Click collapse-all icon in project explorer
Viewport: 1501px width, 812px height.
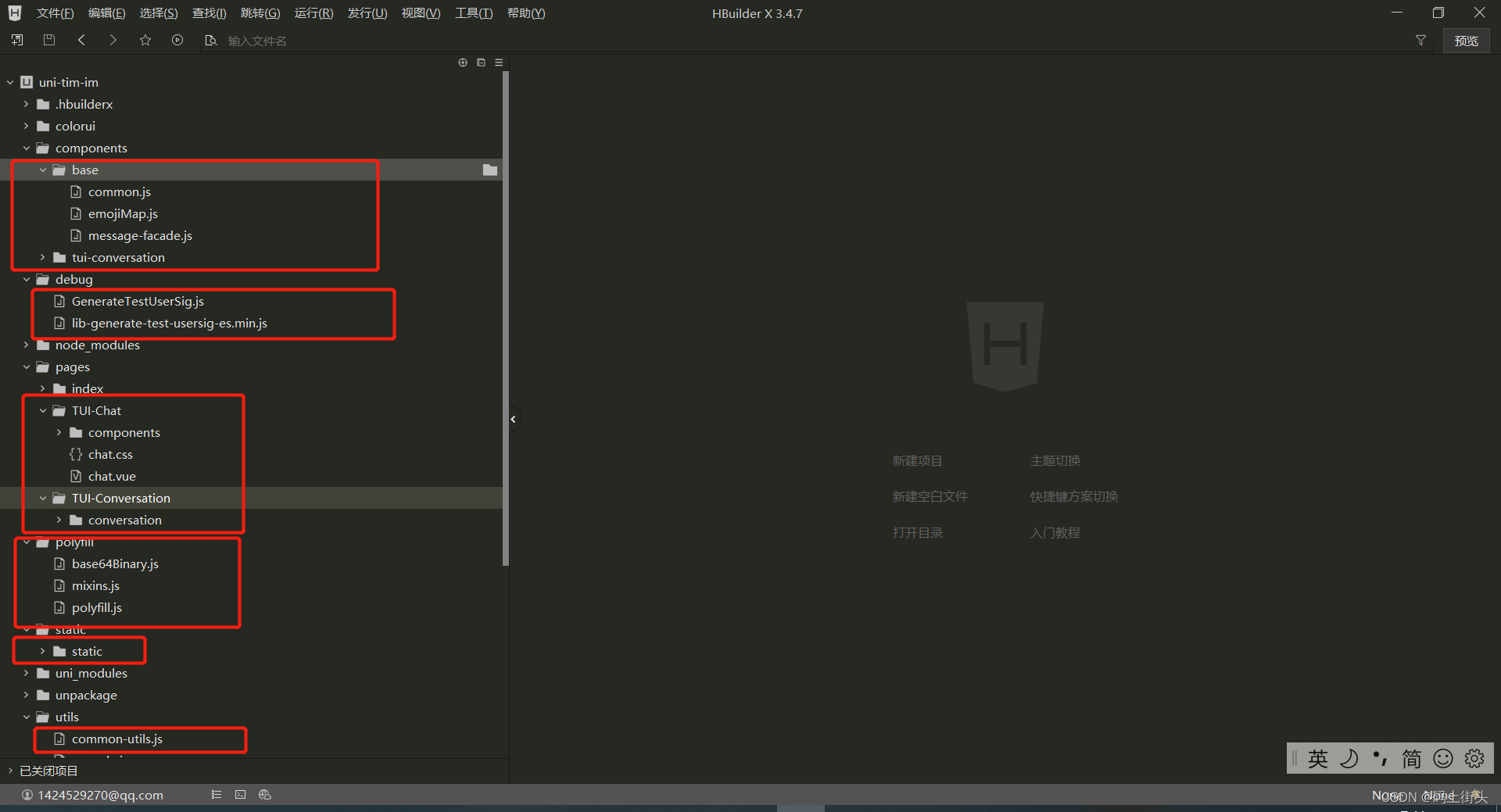click(481, 63)
